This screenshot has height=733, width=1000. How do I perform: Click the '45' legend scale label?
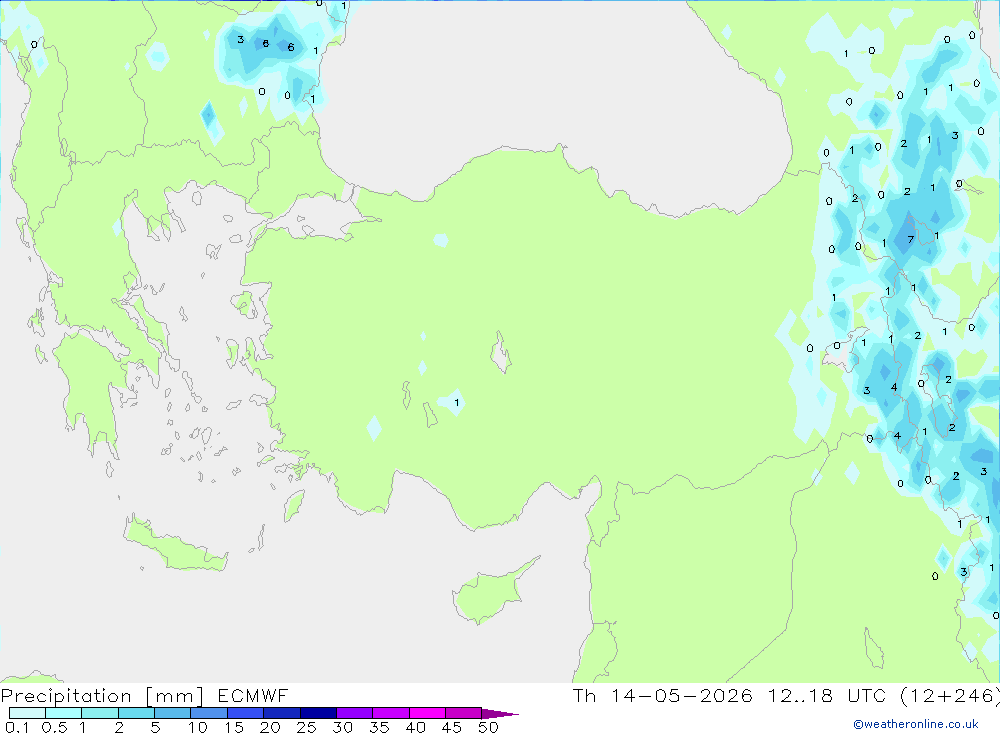(452, 727)
